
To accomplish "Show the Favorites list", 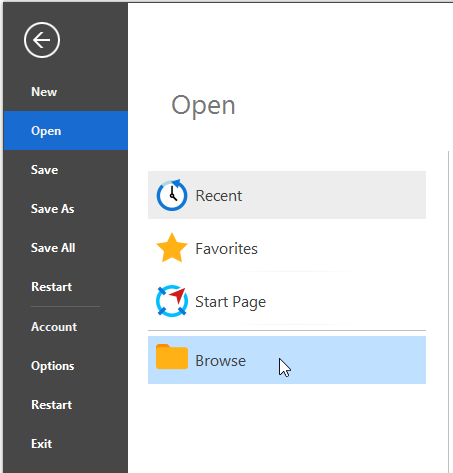I will 287,248.
